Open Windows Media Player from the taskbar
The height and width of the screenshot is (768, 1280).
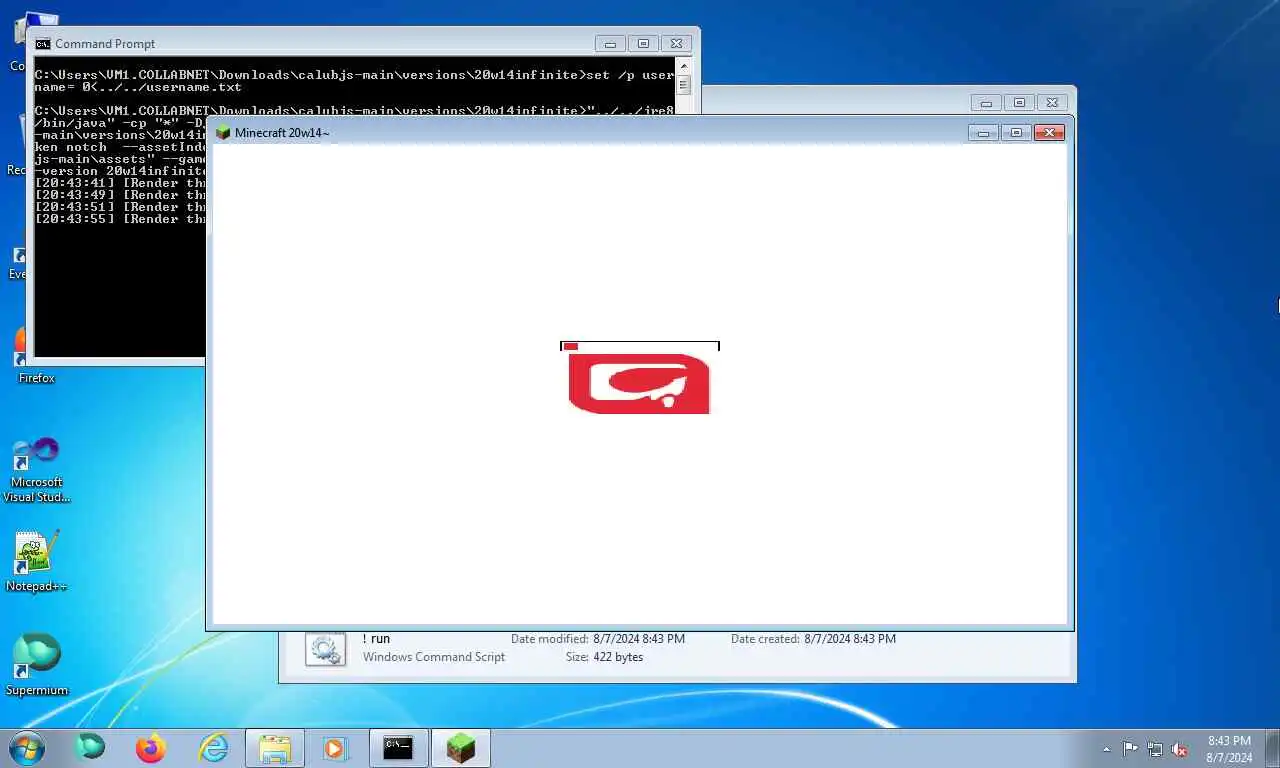pos(335,748)
